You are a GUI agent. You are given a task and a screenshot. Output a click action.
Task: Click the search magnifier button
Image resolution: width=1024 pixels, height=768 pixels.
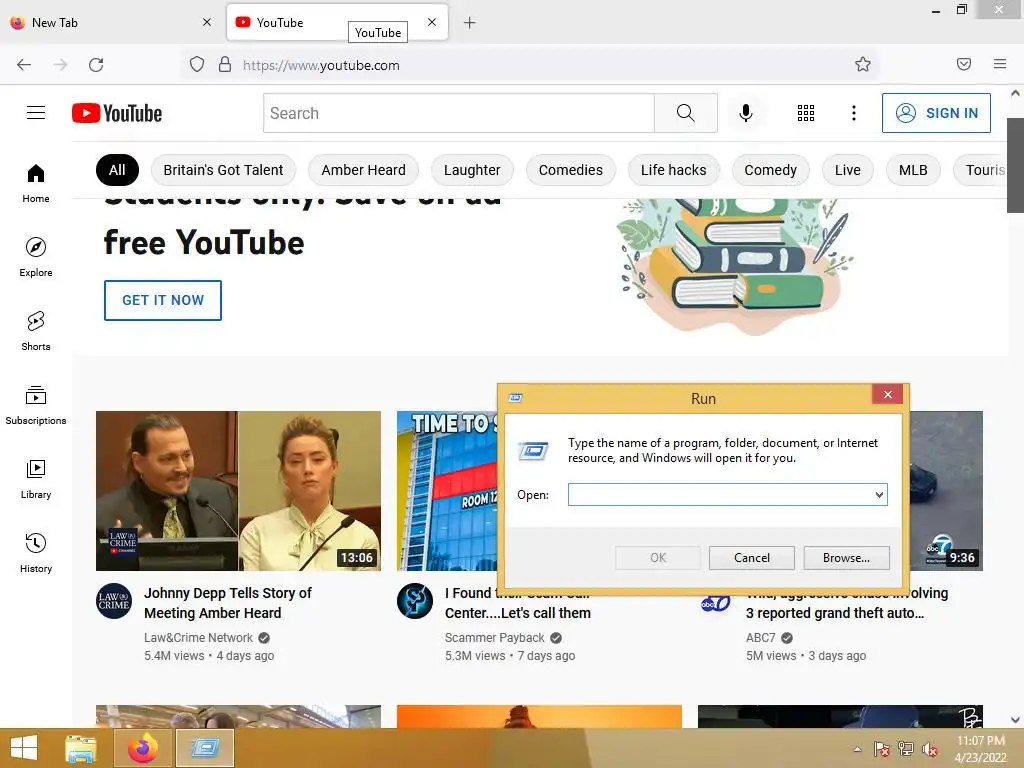[686, 113]
